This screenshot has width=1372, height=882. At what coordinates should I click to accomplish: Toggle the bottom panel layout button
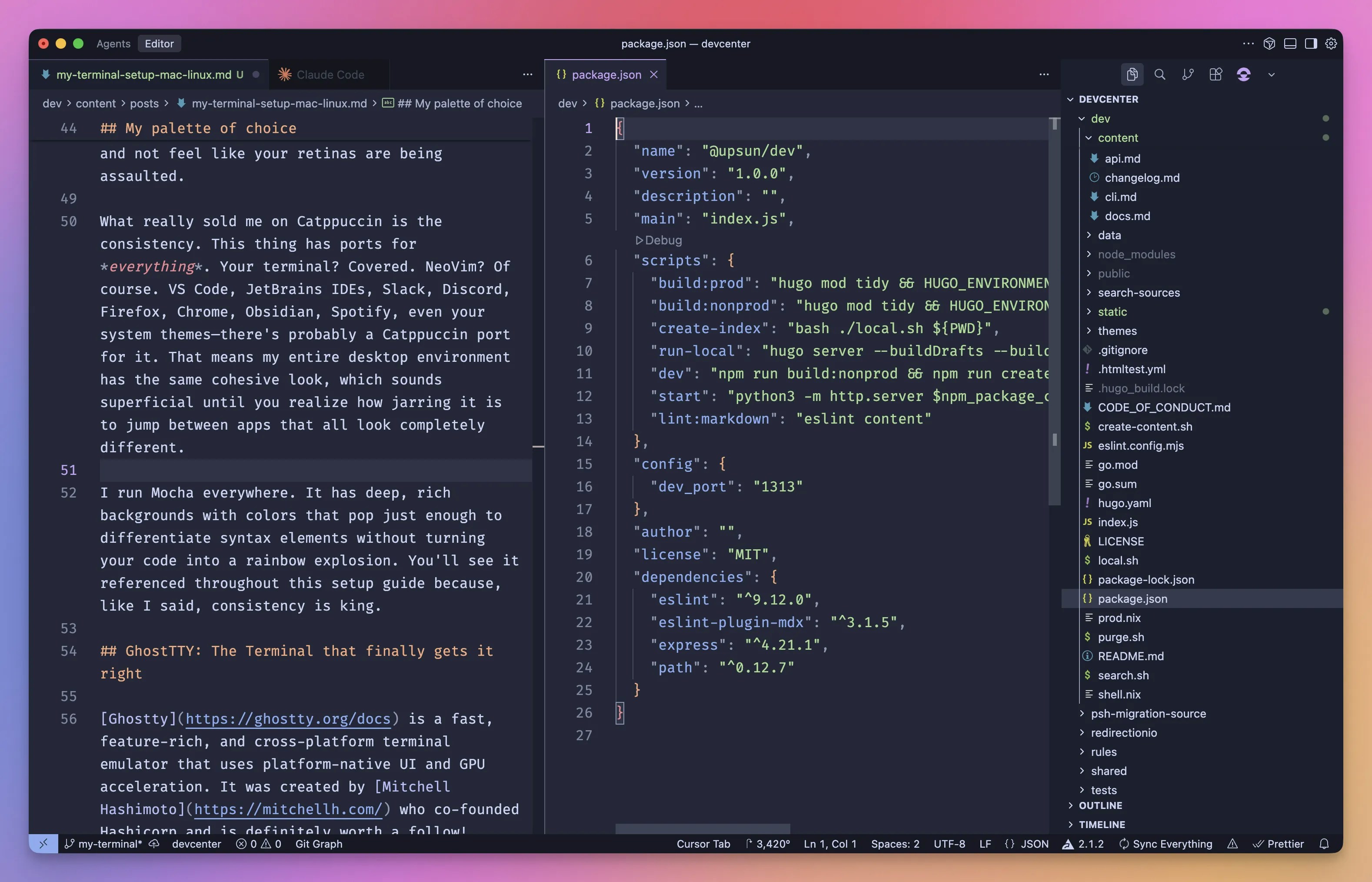coord(1289,43)
